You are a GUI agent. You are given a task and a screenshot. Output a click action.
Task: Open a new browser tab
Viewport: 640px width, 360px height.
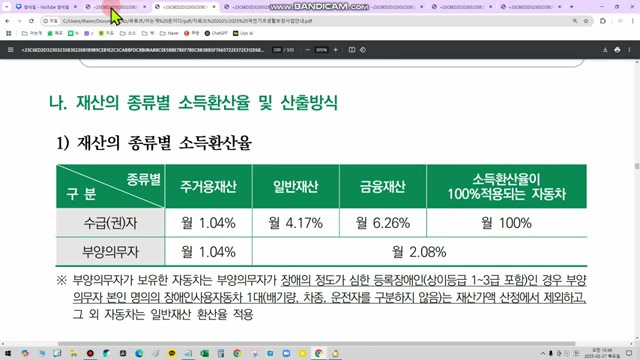(x=571, y=7)
